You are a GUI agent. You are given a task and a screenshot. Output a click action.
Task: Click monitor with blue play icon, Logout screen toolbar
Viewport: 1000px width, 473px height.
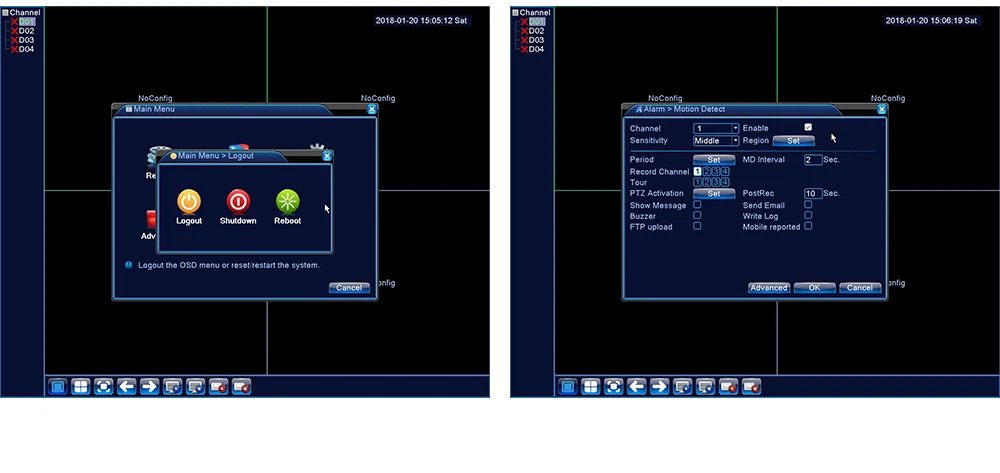tap(173, 386)
